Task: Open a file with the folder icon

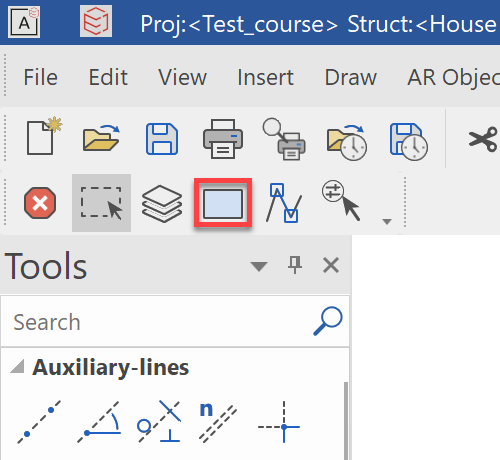Action: click(x=101, y=138)
